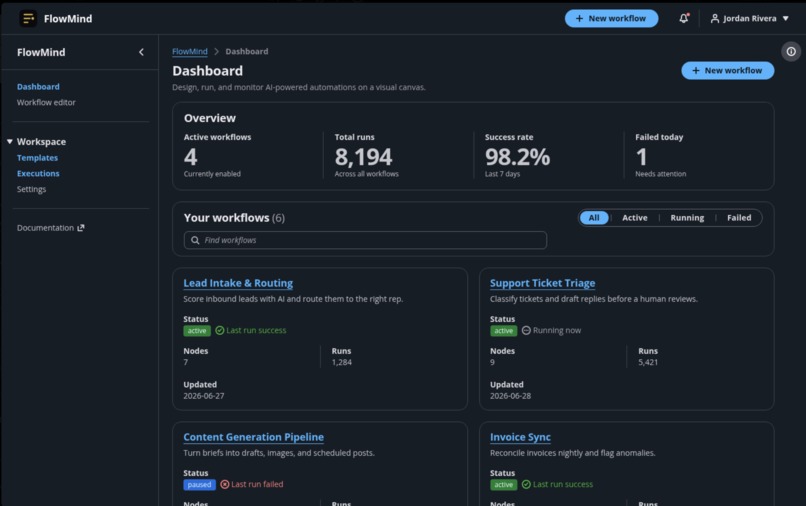The width and height of the screenshot is (806, 506).
Task: Click the user avatar icon beside Jordan Rivera
Action: click(715, 19)
